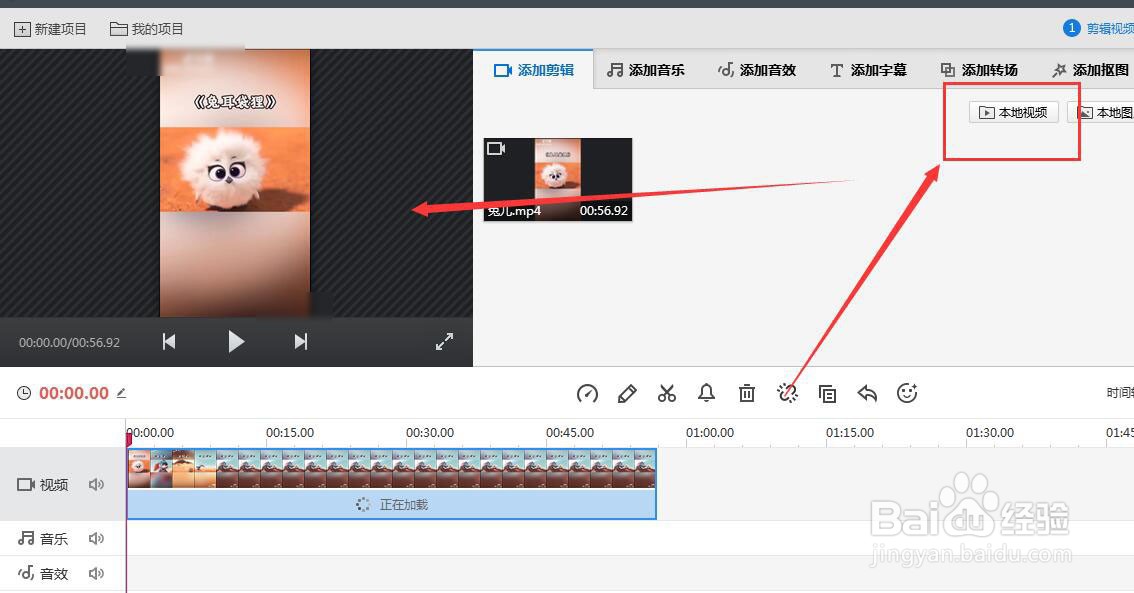Click the 本地视频 import button
1134x593 pixels.
coord(1013,112)
